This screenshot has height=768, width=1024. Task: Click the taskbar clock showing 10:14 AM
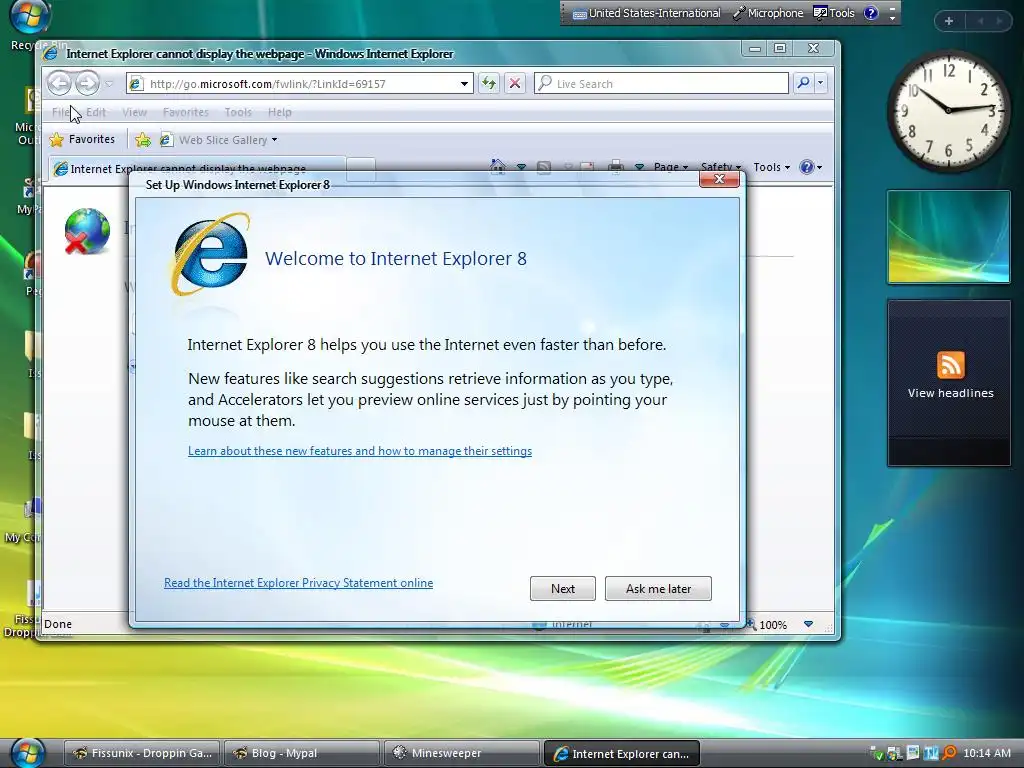click(986, 753)
